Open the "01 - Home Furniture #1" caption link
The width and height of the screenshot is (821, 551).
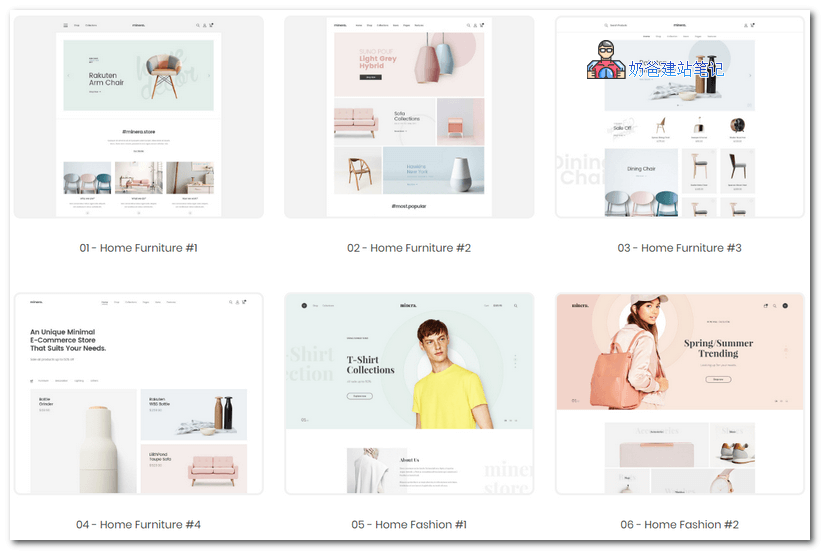(138, 248)
